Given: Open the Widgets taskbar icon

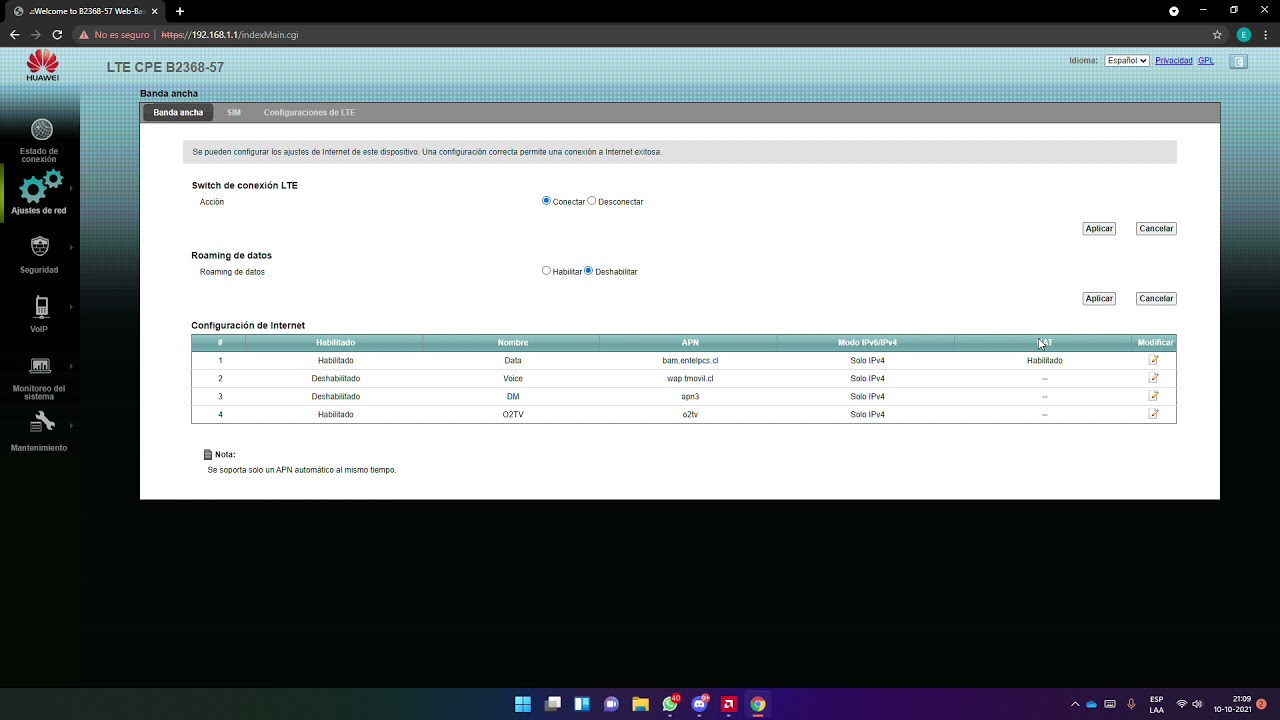Looking at the screenshot, I should tap(581, 704).
